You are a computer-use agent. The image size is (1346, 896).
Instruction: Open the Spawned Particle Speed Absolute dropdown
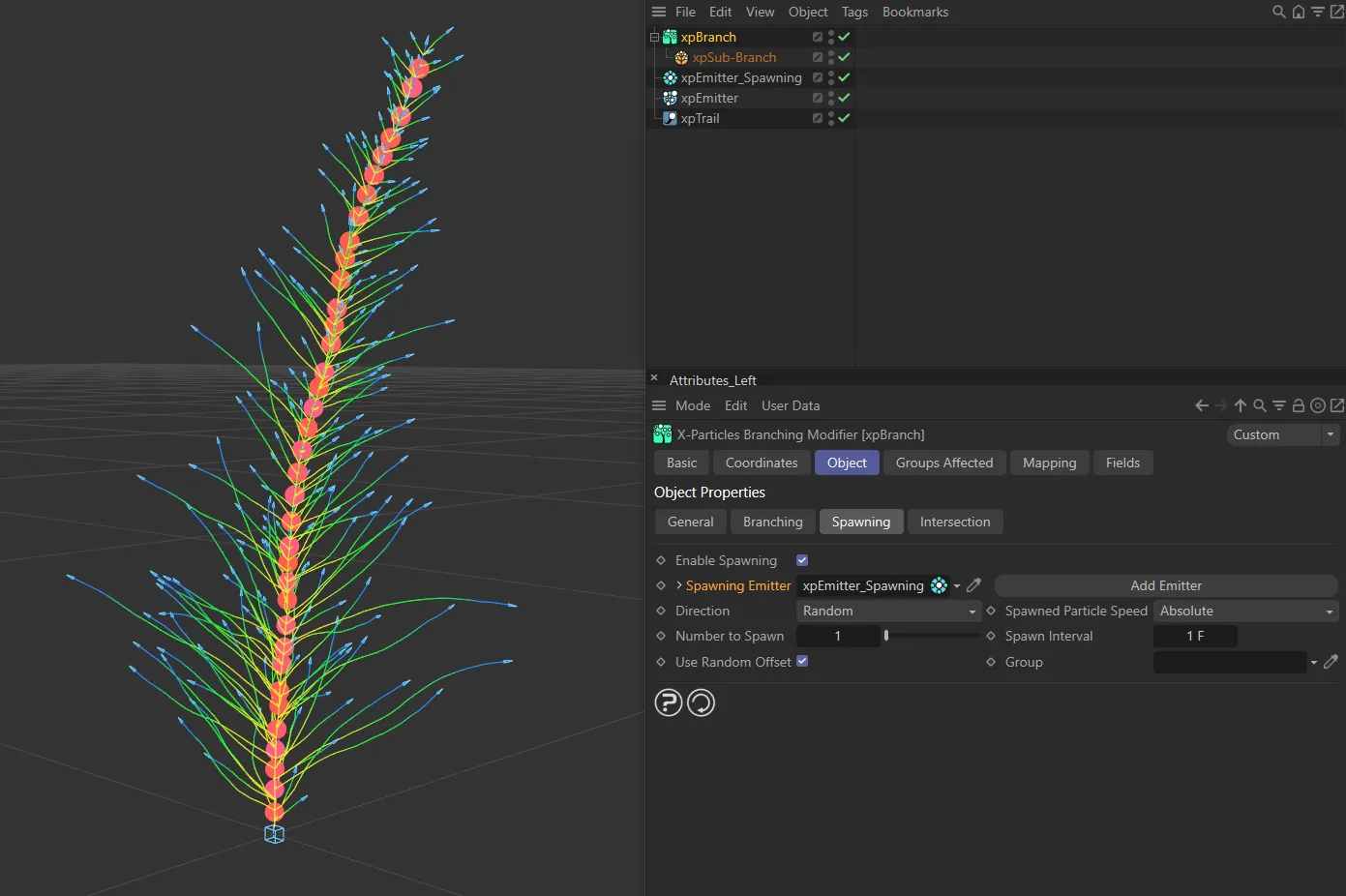pyautogui.click(x=1245, y=611)
